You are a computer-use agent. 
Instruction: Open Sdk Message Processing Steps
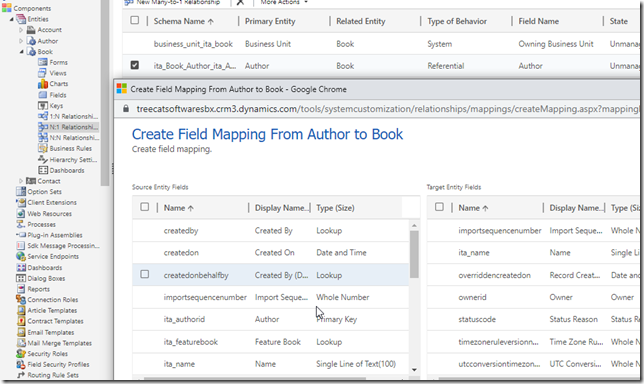[x=58, y=246]
